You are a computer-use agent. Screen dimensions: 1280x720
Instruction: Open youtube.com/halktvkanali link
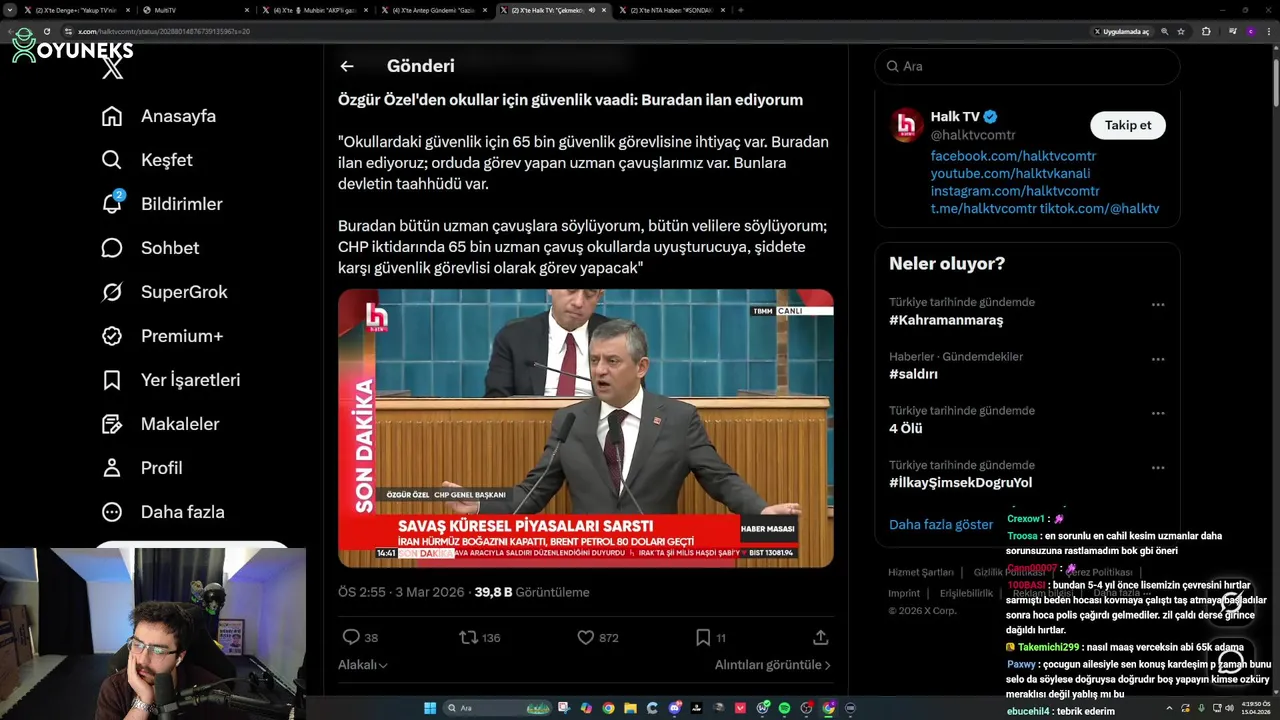click(1010, 173)
